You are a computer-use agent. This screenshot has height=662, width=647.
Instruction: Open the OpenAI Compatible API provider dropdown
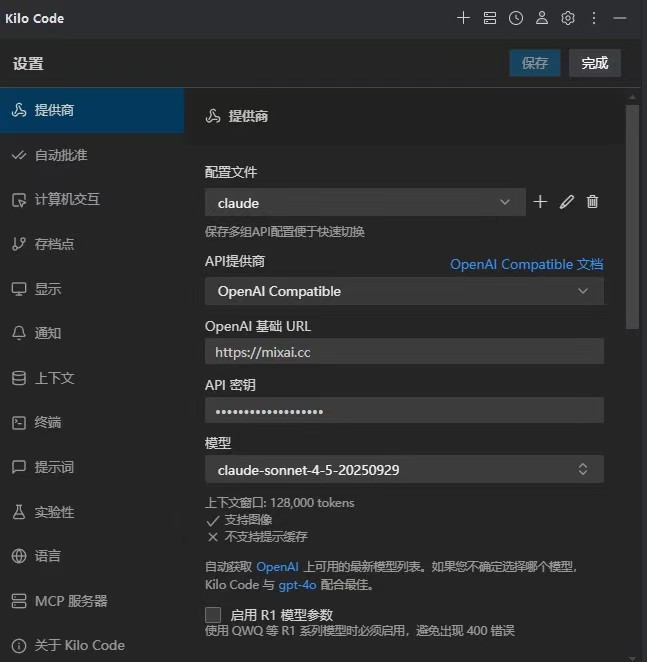click(x=404, y=291)
